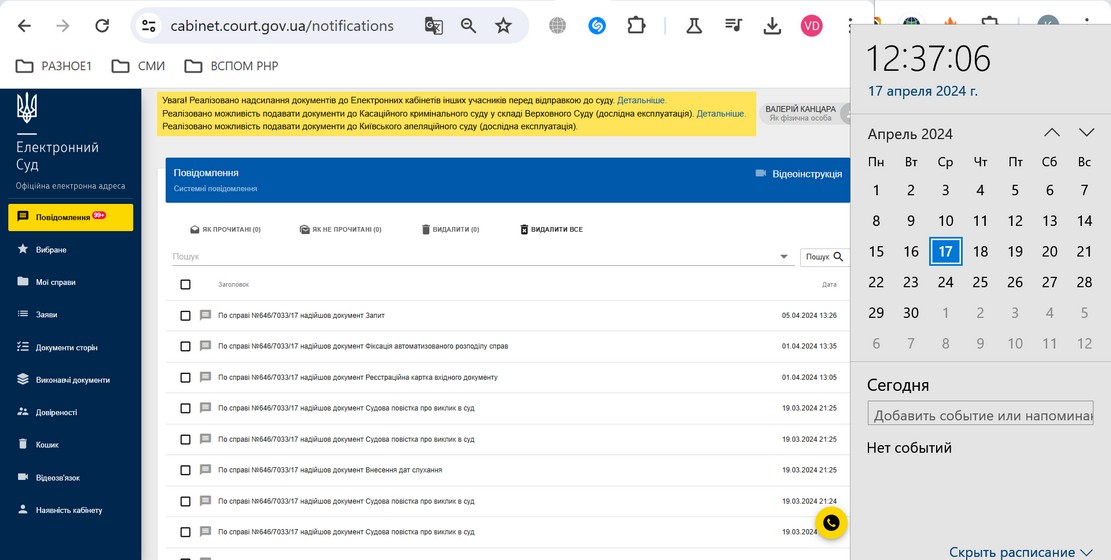1111x560 pixels.
Task: Click Видалити все delete-all button
Action: [551, 230]
